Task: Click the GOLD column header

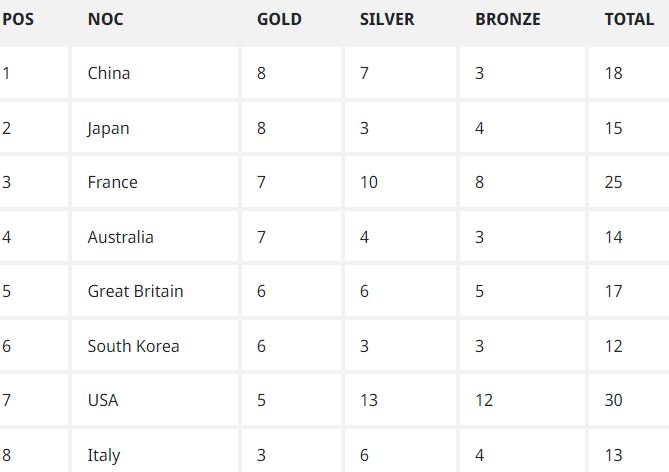Action: [279, 19]
